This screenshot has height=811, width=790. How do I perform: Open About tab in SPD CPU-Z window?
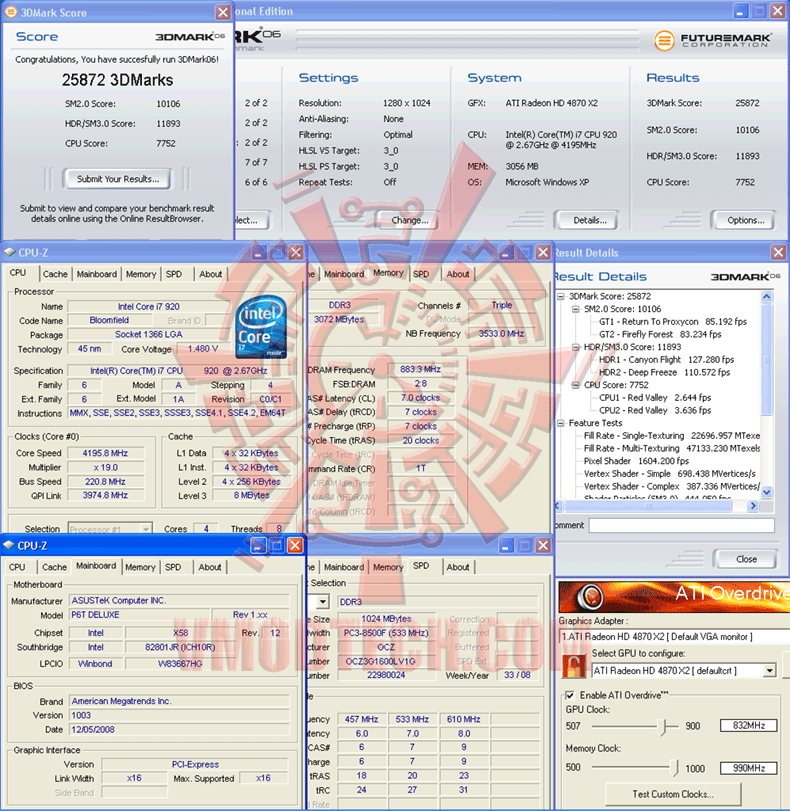pyautogui.click(x=458, y=567)
